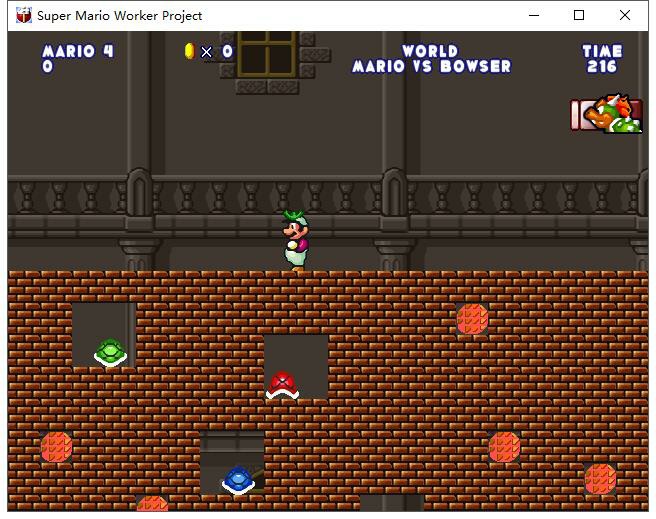Click the score value below MARIO
The image size is (656, 519).
(x=48, y=66)
